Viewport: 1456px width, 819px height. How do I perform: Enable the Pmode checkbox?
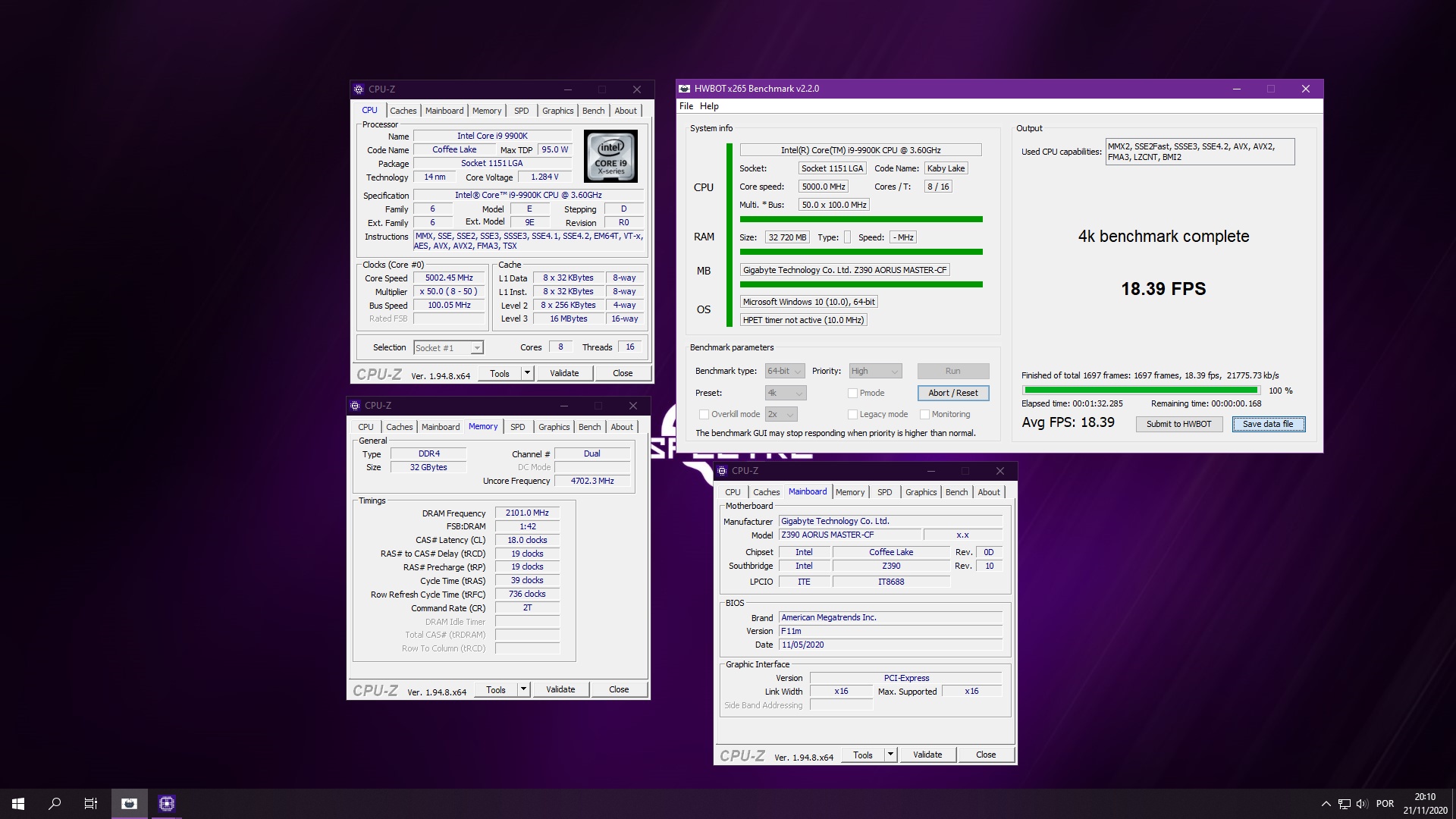pos(852,394)
